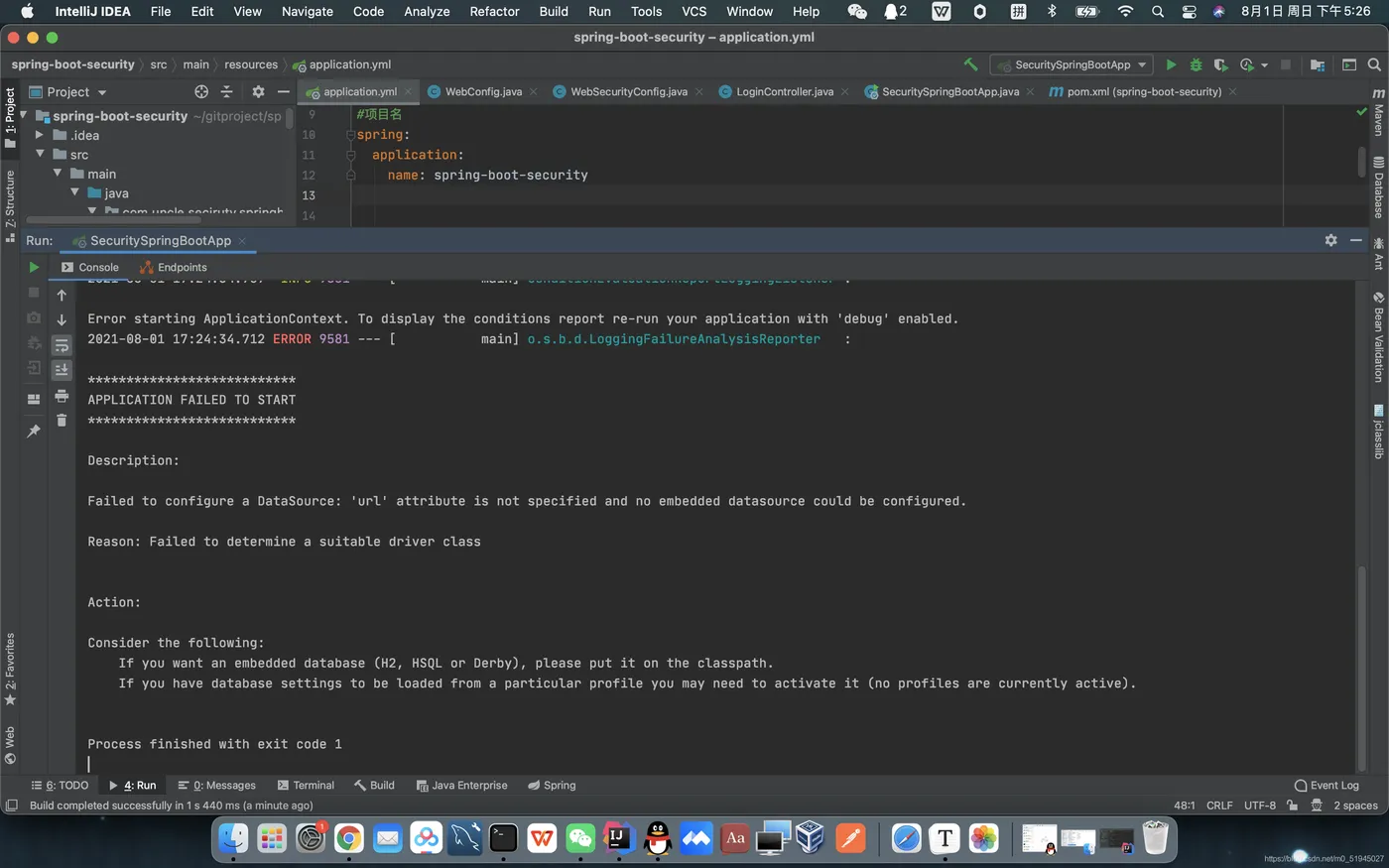Click the Restore Layout icon in Run panel
Image resolution: width=1389 pixels, height=868 pixels.
click(34, 399)
